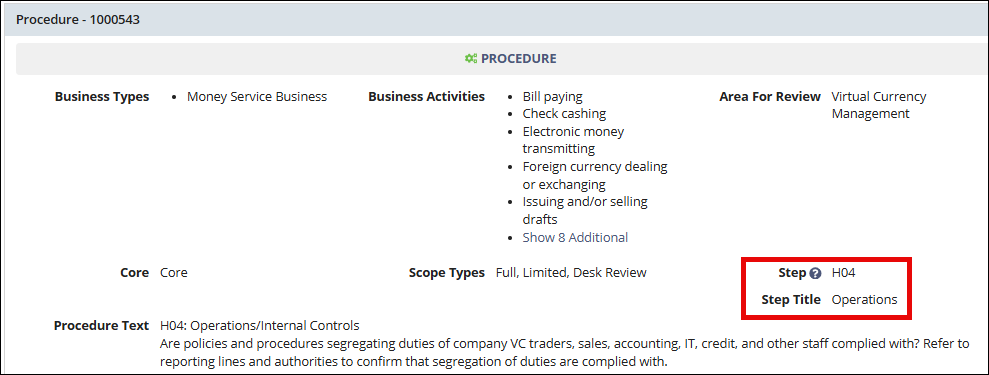Click the H04: Operations/Internal Controls line
989x375 pixels.
[260, 326]
